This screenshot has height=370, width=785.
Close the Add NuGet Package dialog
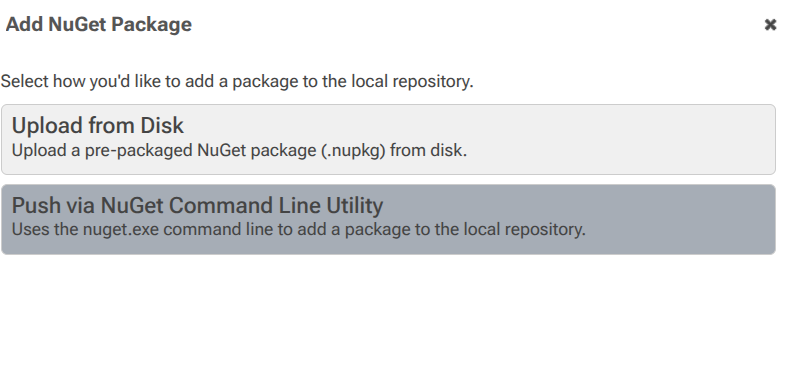click(x=770, y=25)
